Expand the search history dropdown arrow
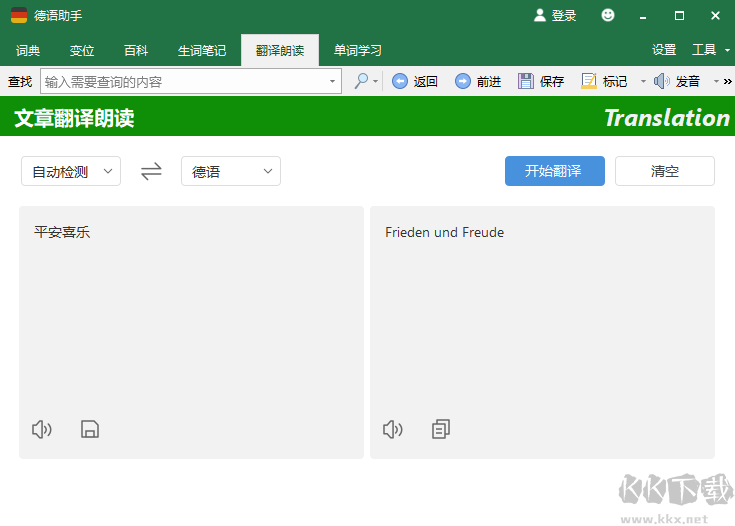The image size is (735, 526). coord(333,82)
